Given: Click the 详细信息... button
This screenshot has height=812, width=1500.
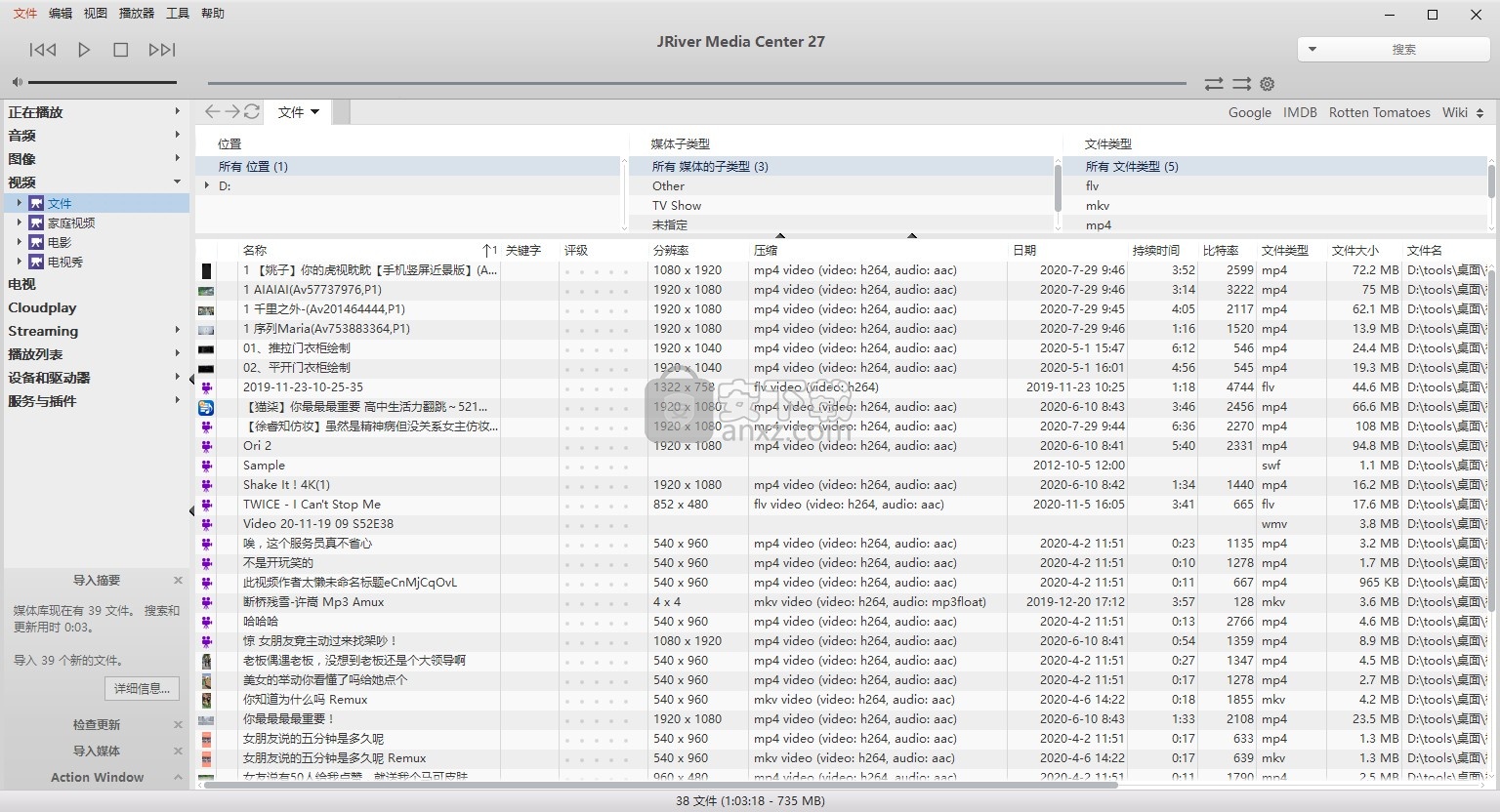Looking at the screenshot, I should point(142,688).
